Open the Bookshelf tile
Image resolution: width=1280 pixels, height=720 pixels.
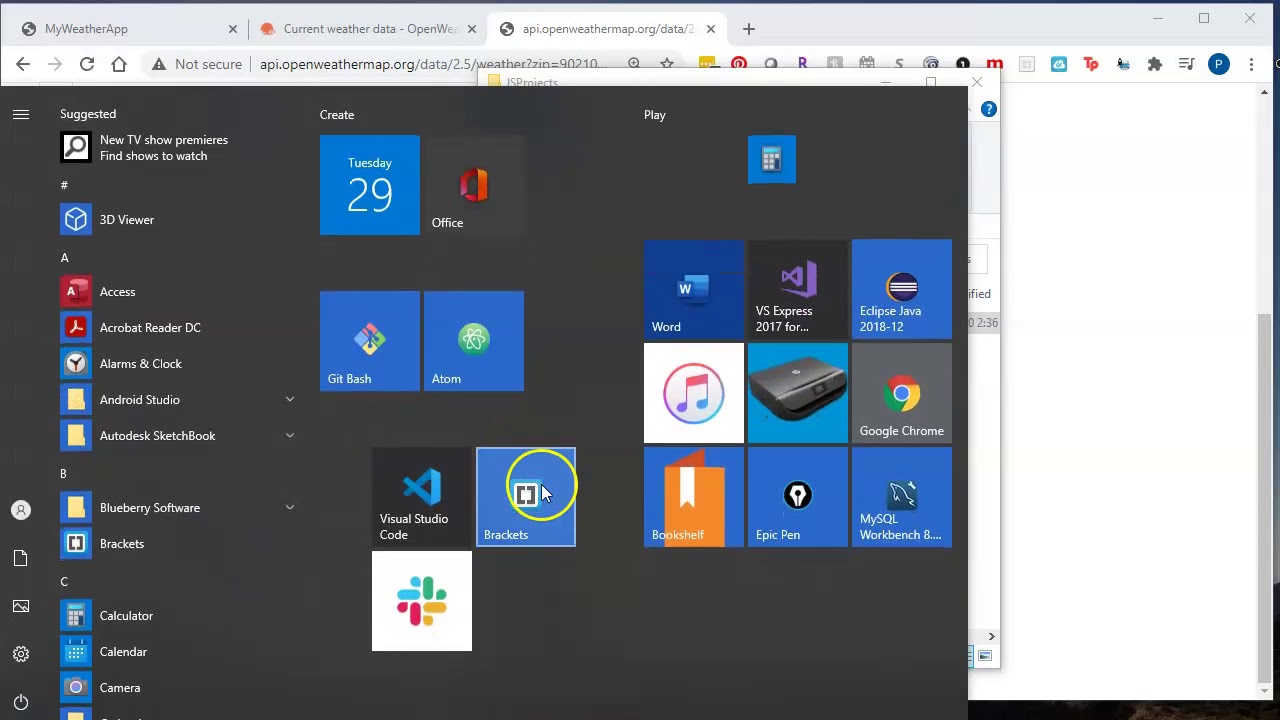[694, 497]
